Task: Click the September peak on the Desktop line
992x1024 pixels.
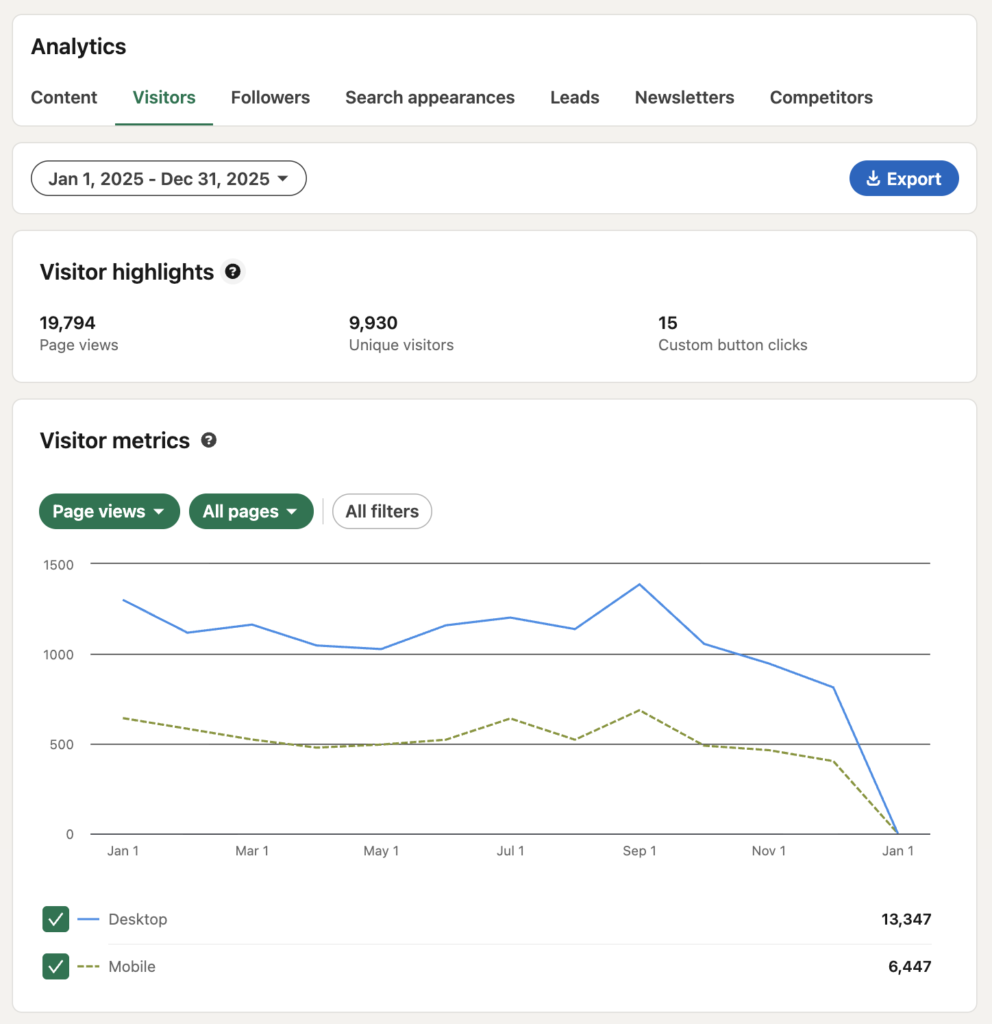Action: pos(640,585)
